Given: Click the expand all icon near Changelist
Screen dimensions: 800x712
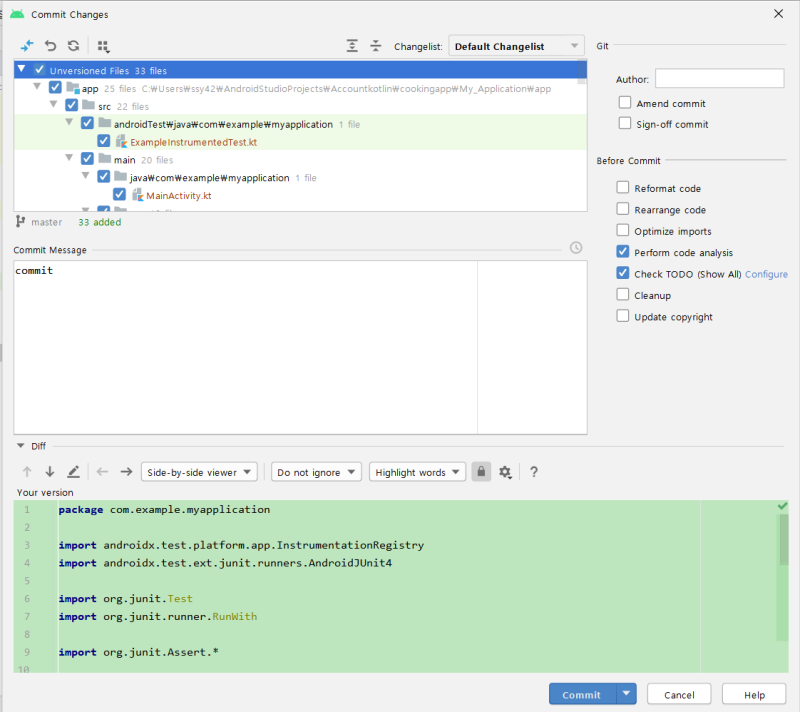Looking at the screenshot, I should coord(352,47).
